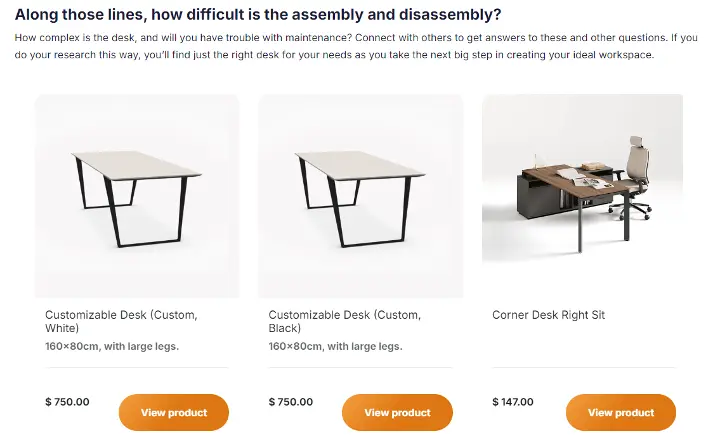Click the 160×80cm description under the White desk

[x=112, y=347]
